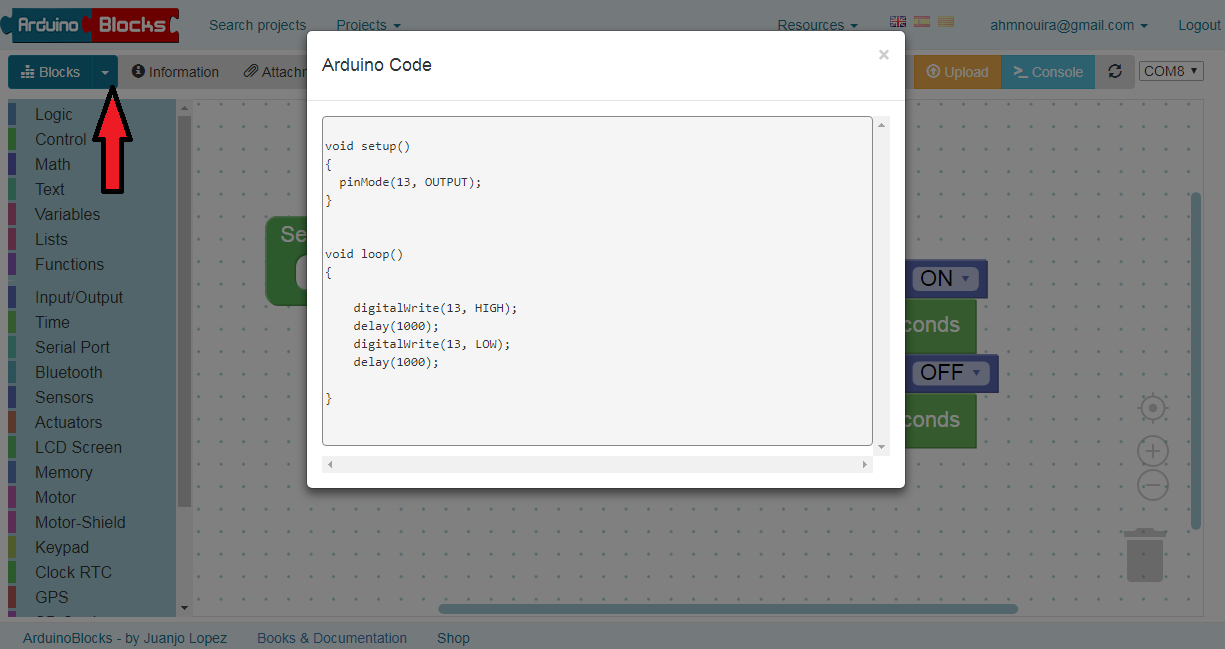The image size is (1225, 649).
Task: Open the Resources menu
Action: coord(817,25)
